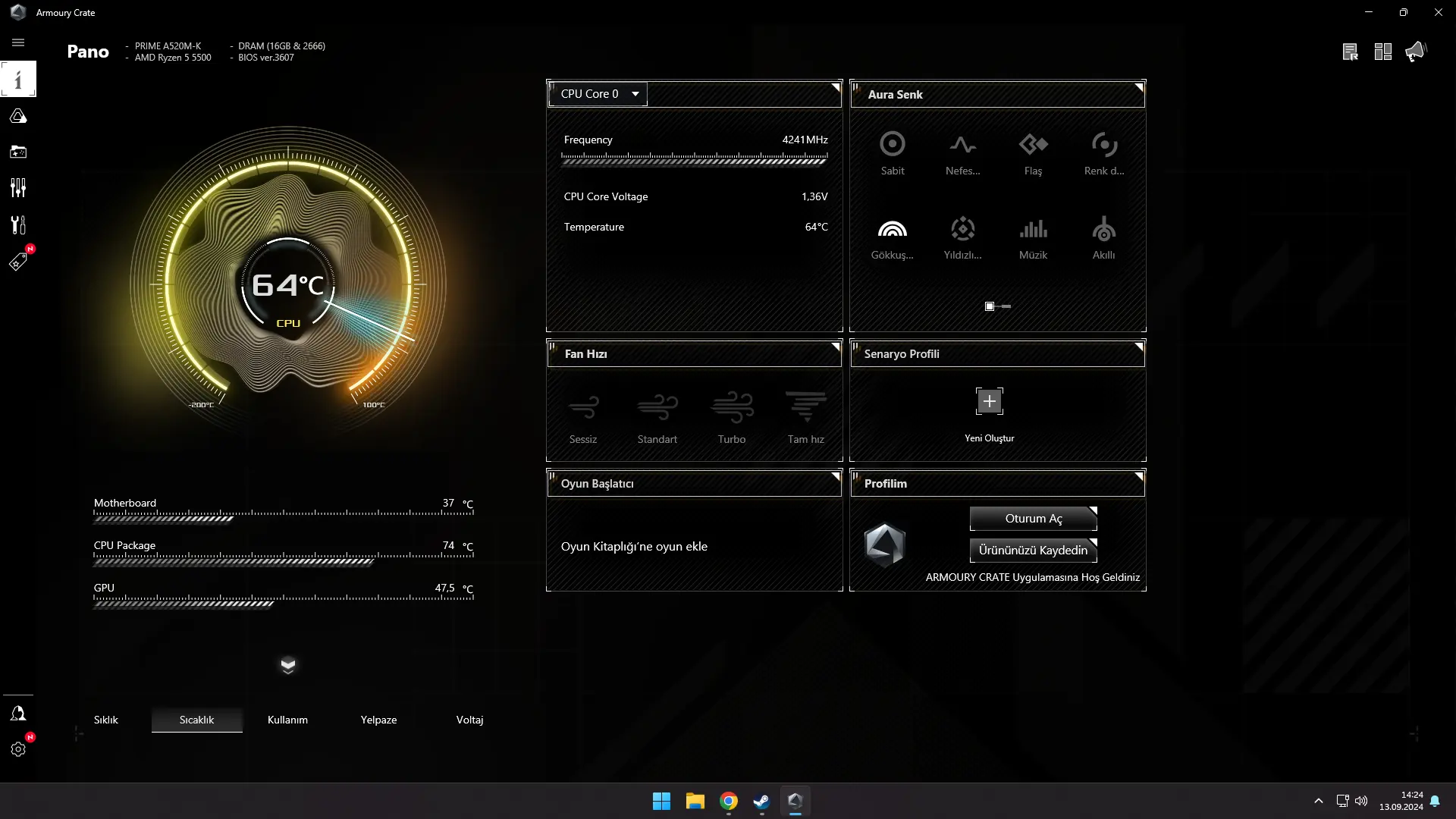Click the CPU Package temperature bar
The height and width of the screenshot is (819, 1456).
(x=284, y=560)
